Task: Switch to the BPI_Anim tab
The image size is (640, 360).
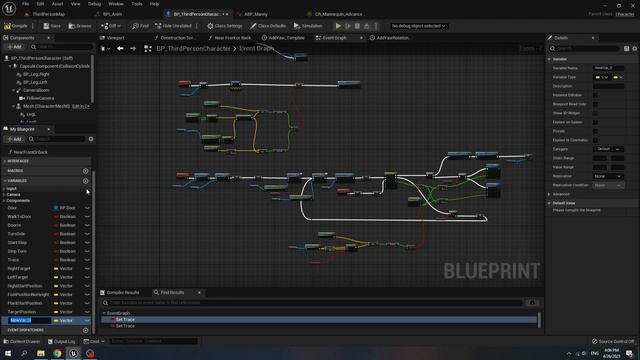Action: pos(109,14)
